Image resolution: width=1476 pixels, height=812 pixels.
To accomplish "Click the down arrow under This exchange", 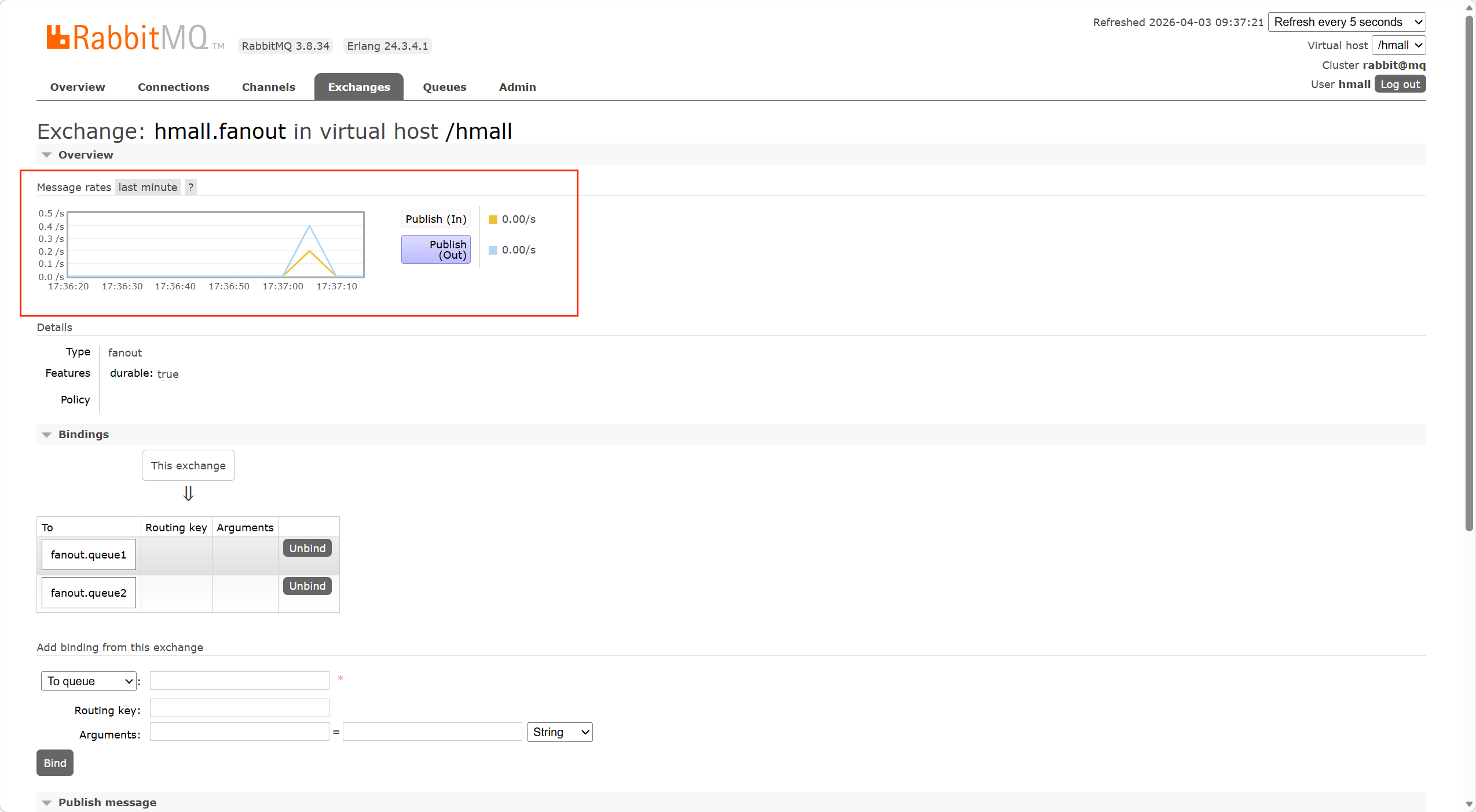I will point(188,494).
